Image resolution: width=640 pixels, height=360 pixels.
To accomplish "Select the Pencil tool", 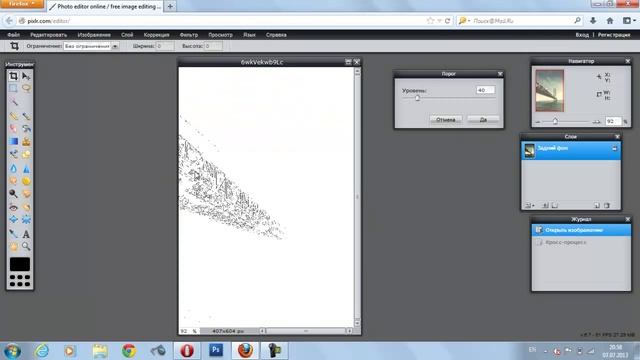I will (13, 116).
